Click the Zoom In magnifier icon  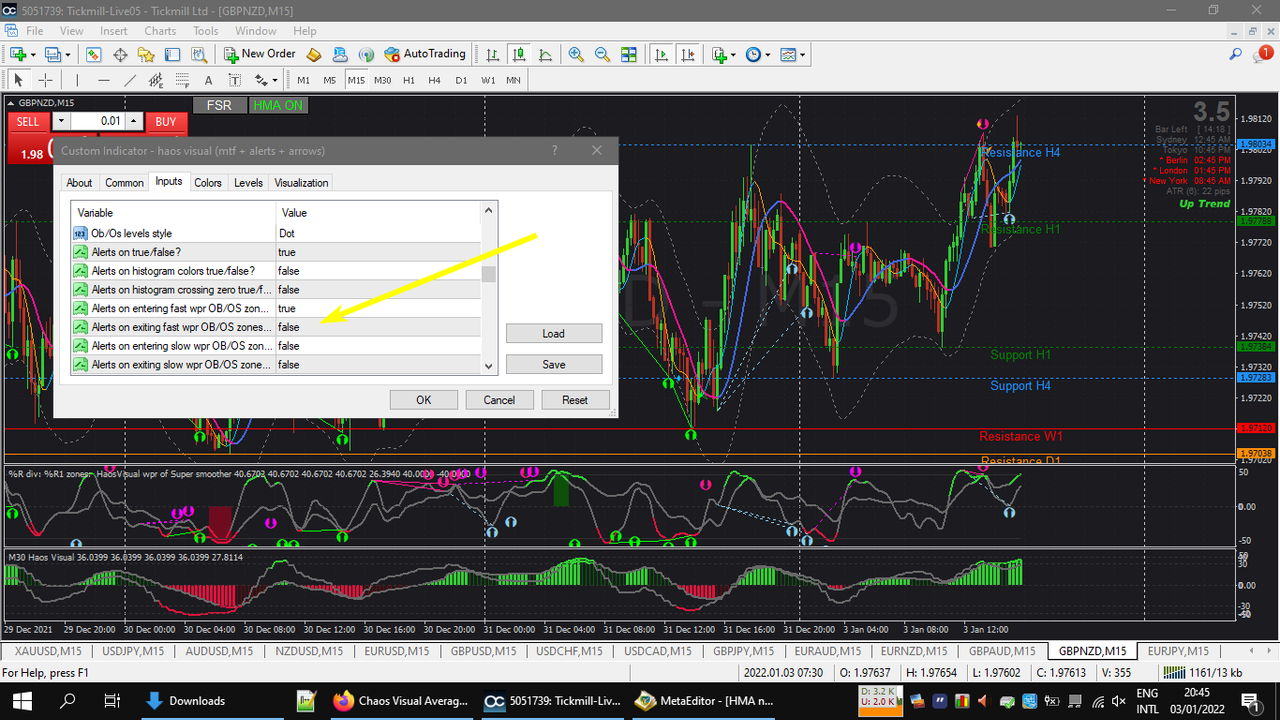click(576, 54)
